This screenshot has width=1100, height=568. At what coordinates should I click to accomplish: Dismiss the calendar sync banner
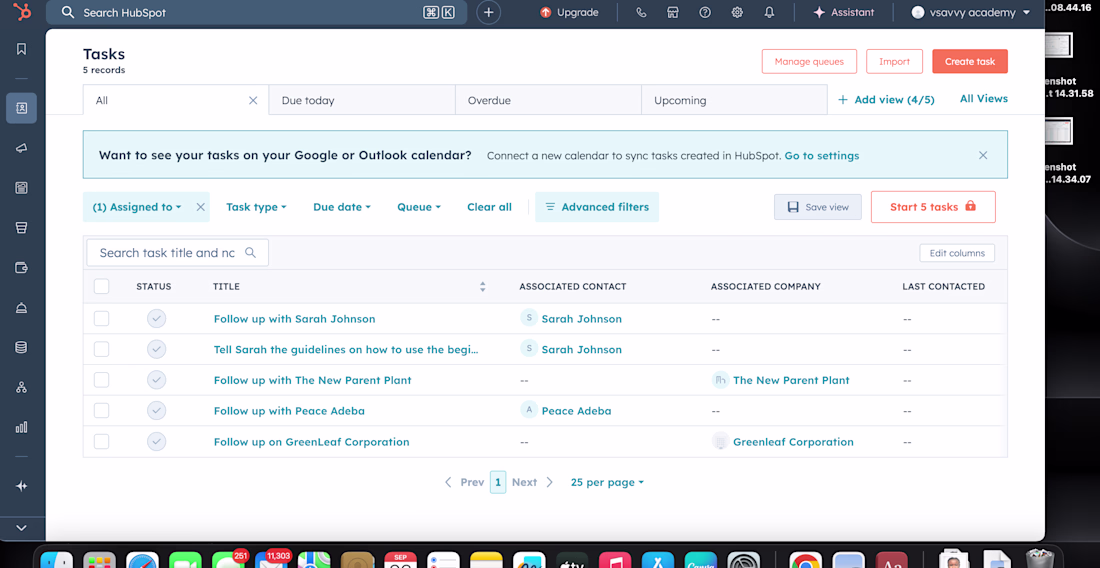(x=983, y=155)
